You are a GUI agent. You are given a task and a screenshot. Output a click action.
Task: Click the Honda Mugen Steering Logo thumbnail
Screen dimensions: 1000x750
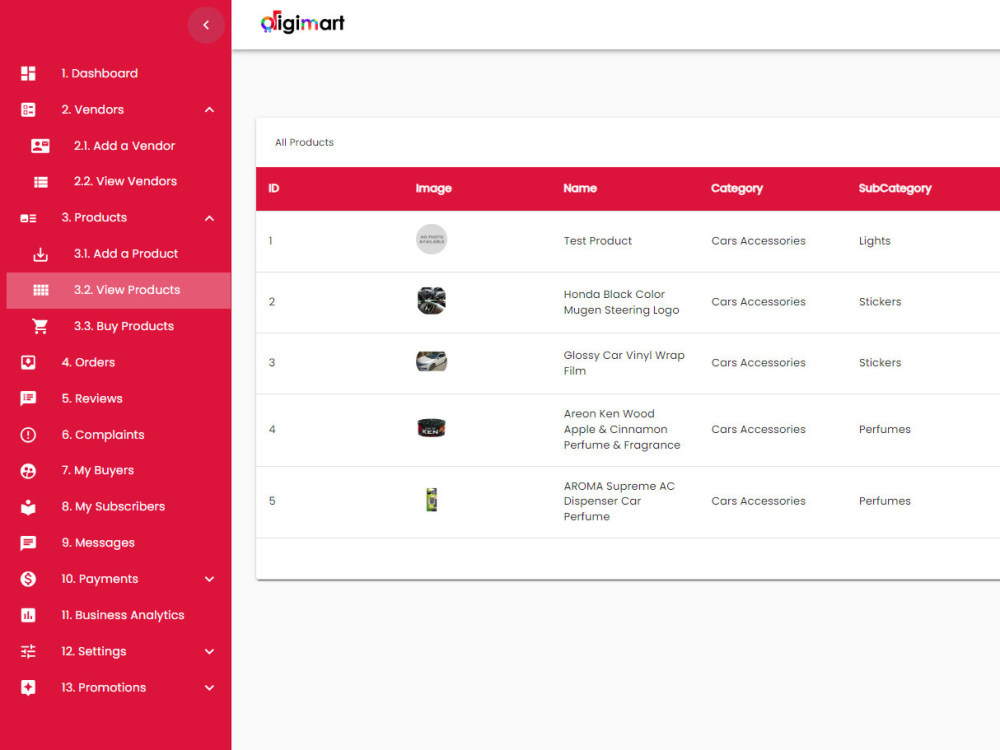pos(431,301)
